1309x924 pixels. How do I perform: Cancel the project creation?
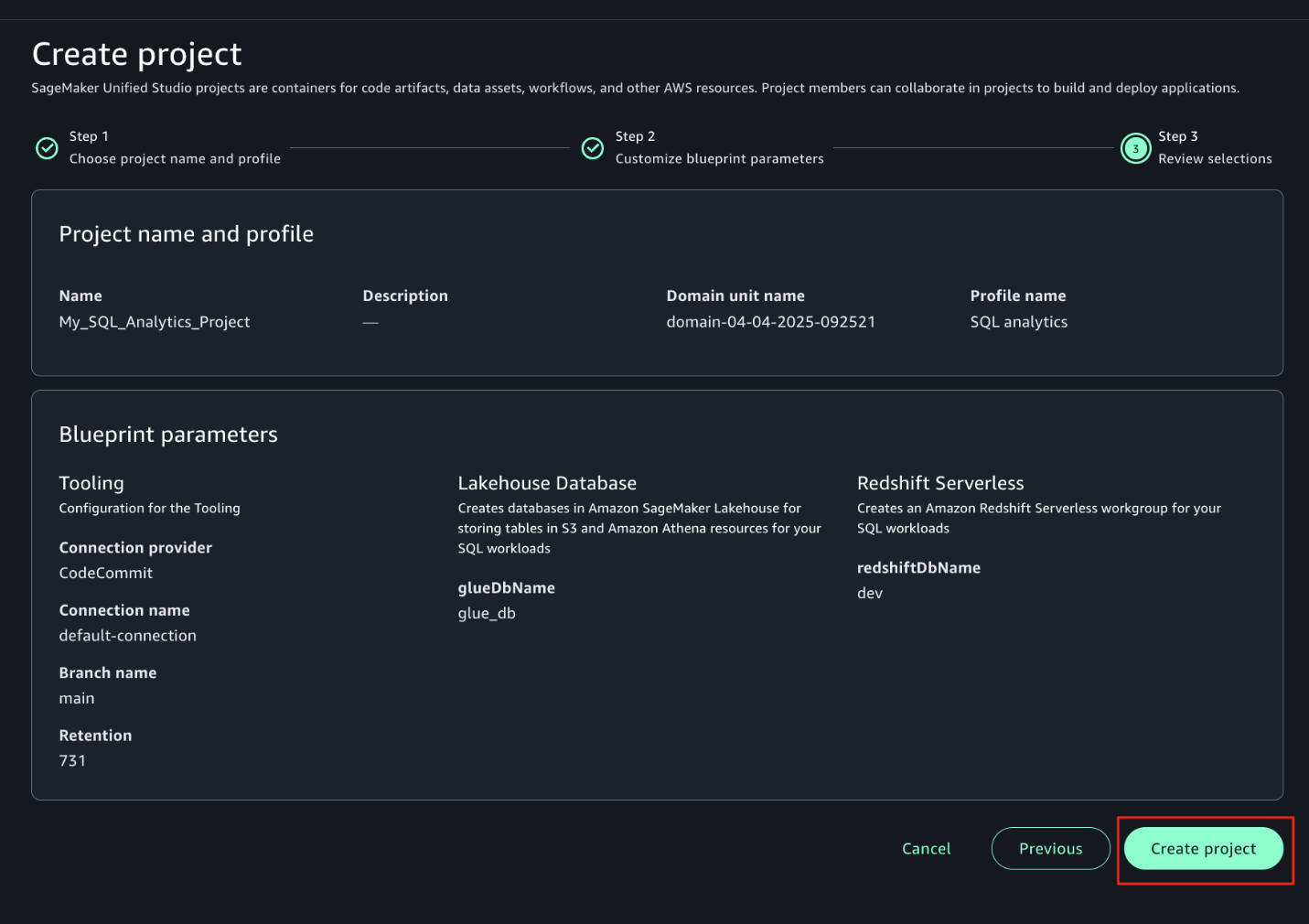(926, 848)
